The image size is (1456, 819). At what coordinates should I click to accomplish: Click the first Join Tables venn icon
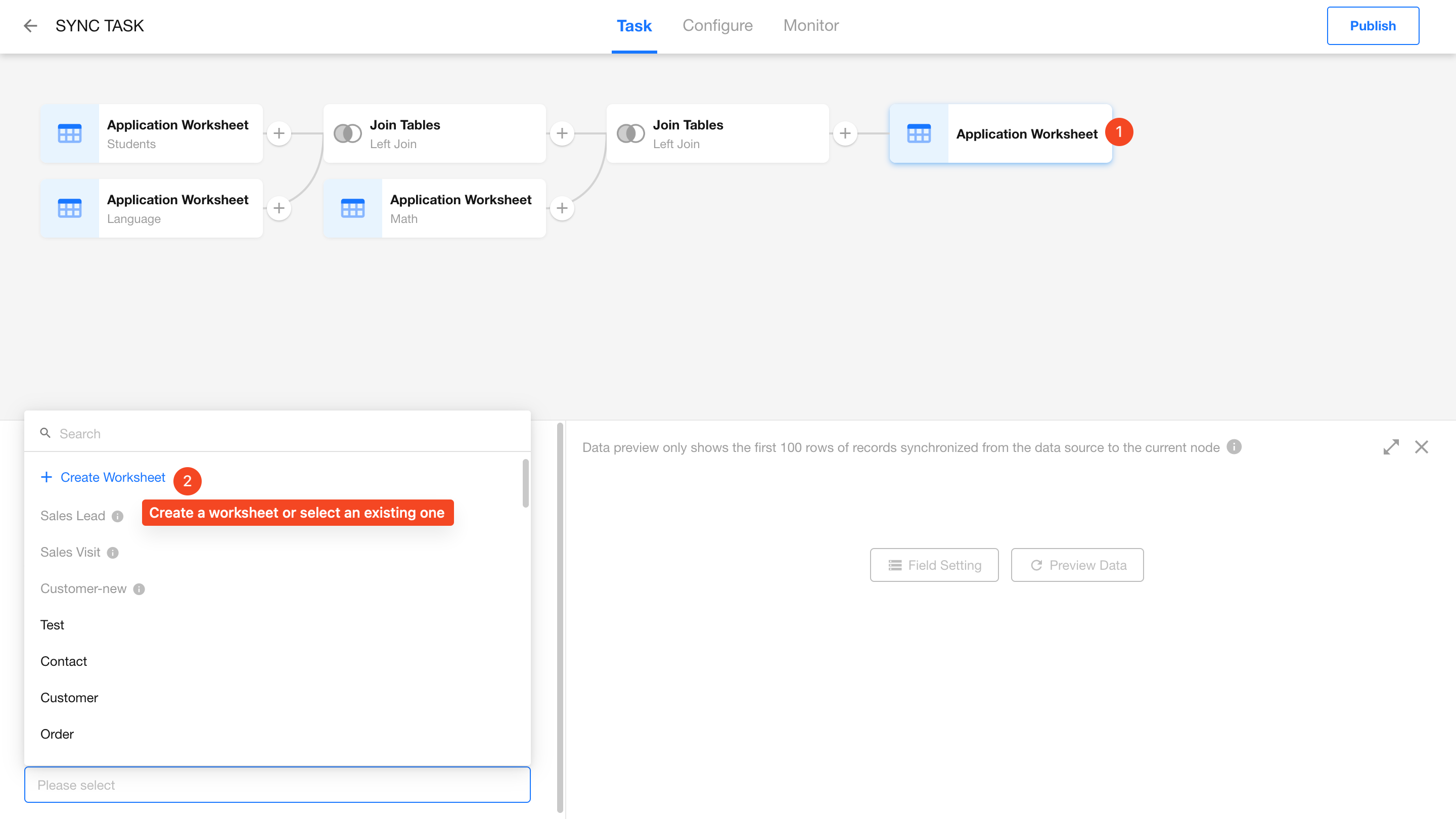(x=348, y=133)
